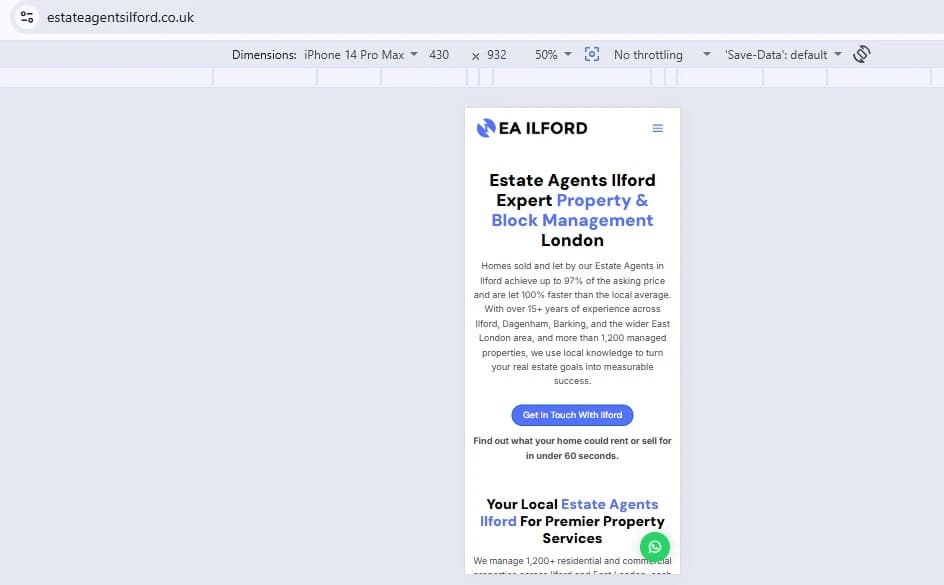Viewport: 944px width, 585px height.
Task: Open the 'Save-Data': default dropdown
Action: (x=783, y=55)
